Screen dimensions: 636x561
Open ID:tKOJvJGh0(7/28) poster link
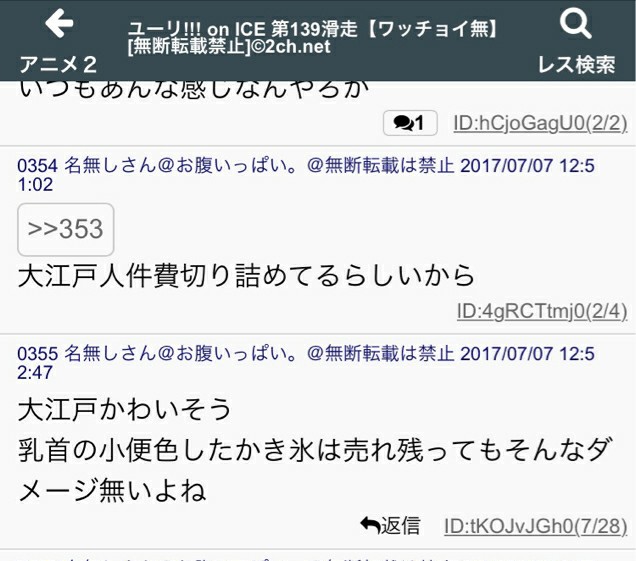(x=535, y=527)
